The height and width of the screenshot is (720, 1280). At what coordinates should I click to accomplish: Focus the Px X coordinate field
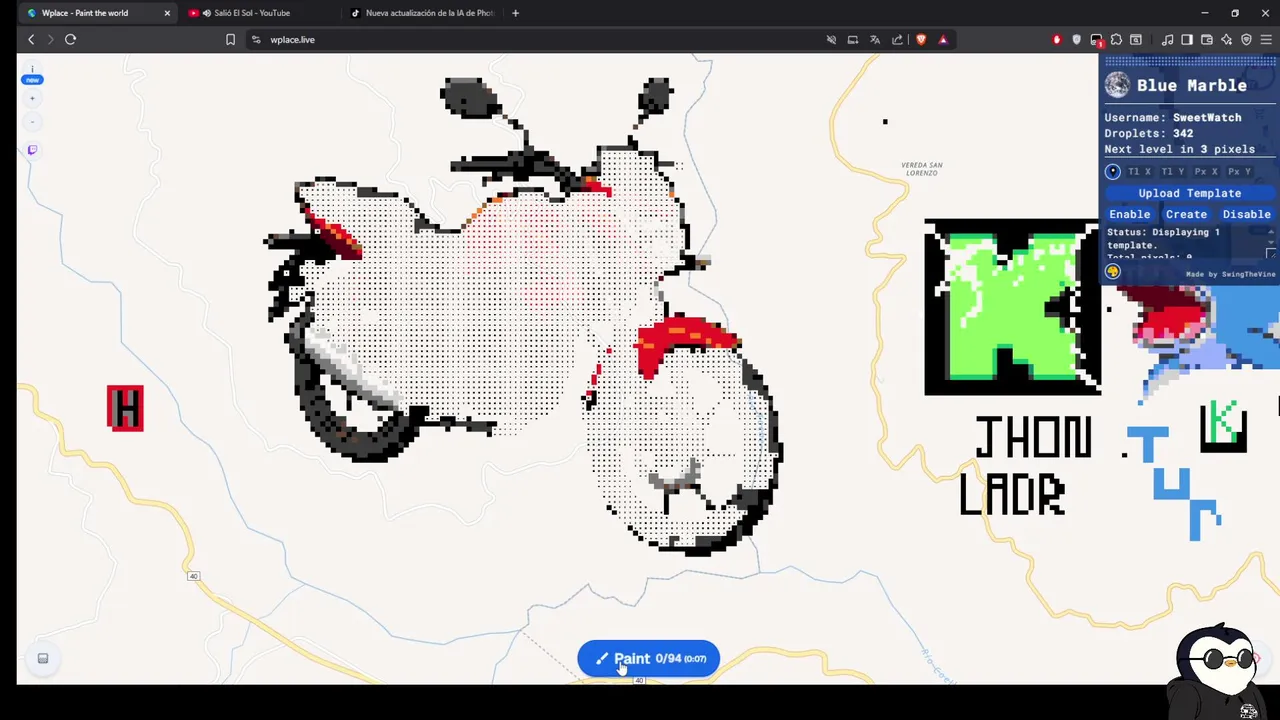[1206, 171]
